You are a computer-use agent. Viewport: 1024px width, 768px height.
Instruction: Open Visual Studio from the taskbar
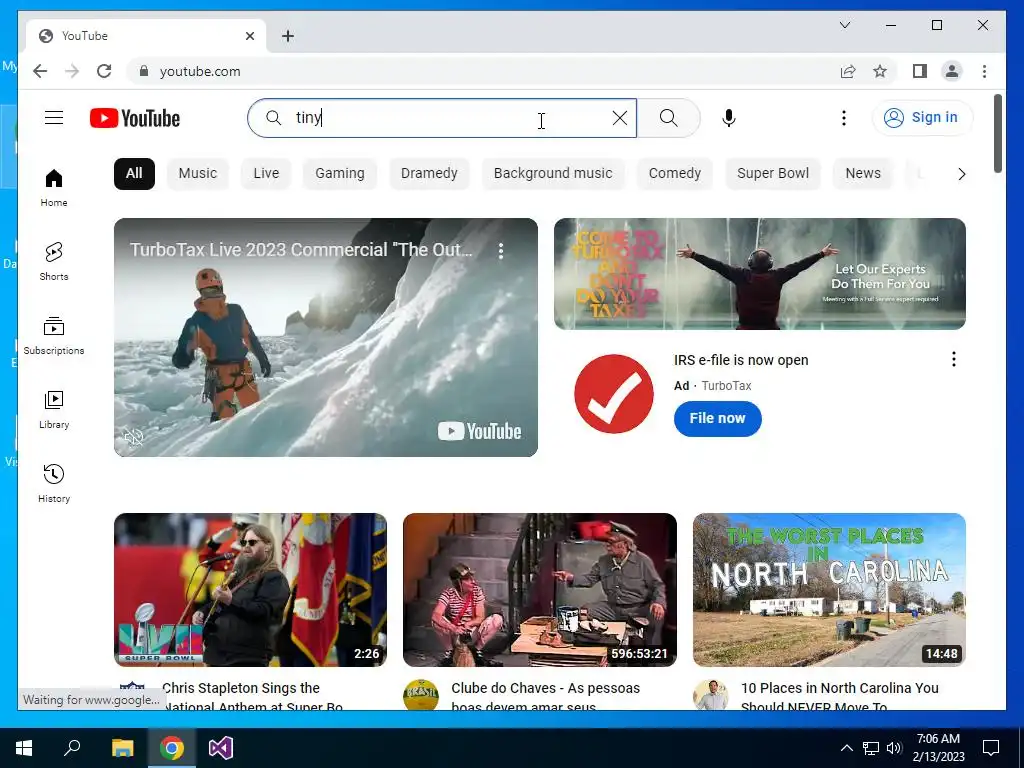[221, 748]
